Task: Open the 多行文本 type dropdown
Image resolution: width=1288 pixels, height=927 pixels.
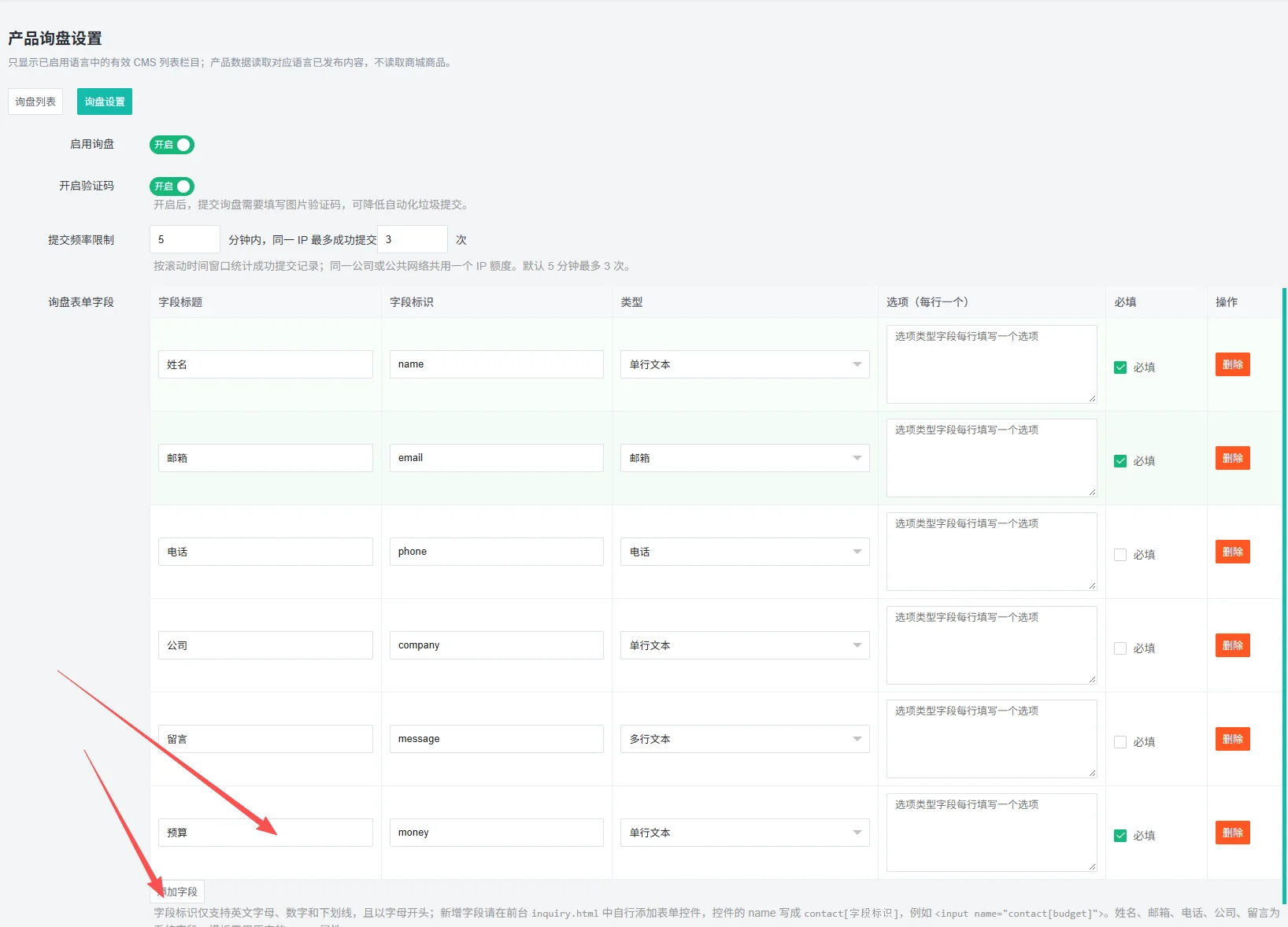Action: click(745, 739)
